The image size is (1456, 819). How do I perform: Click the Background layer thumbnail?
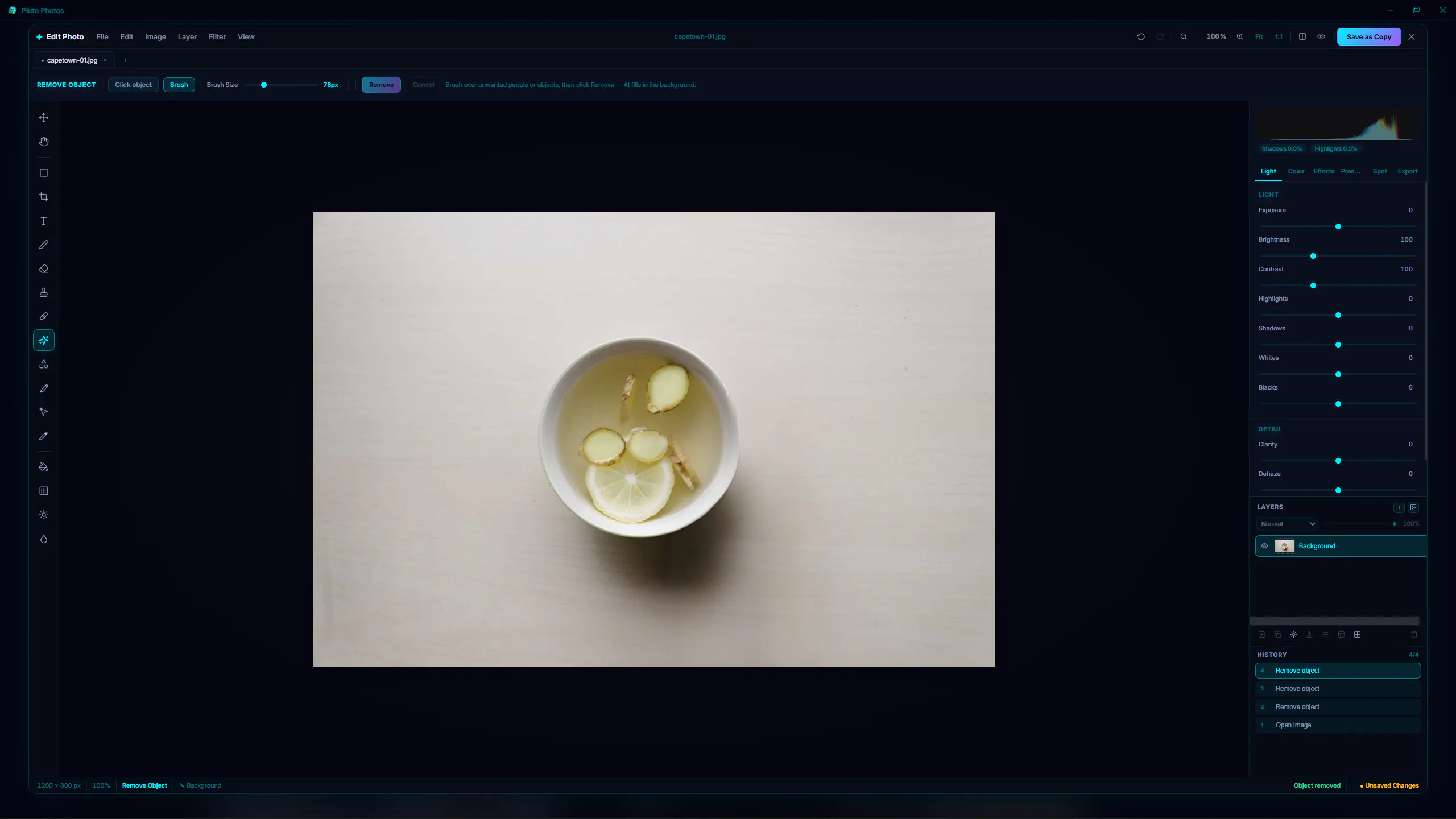[1284, 546]
